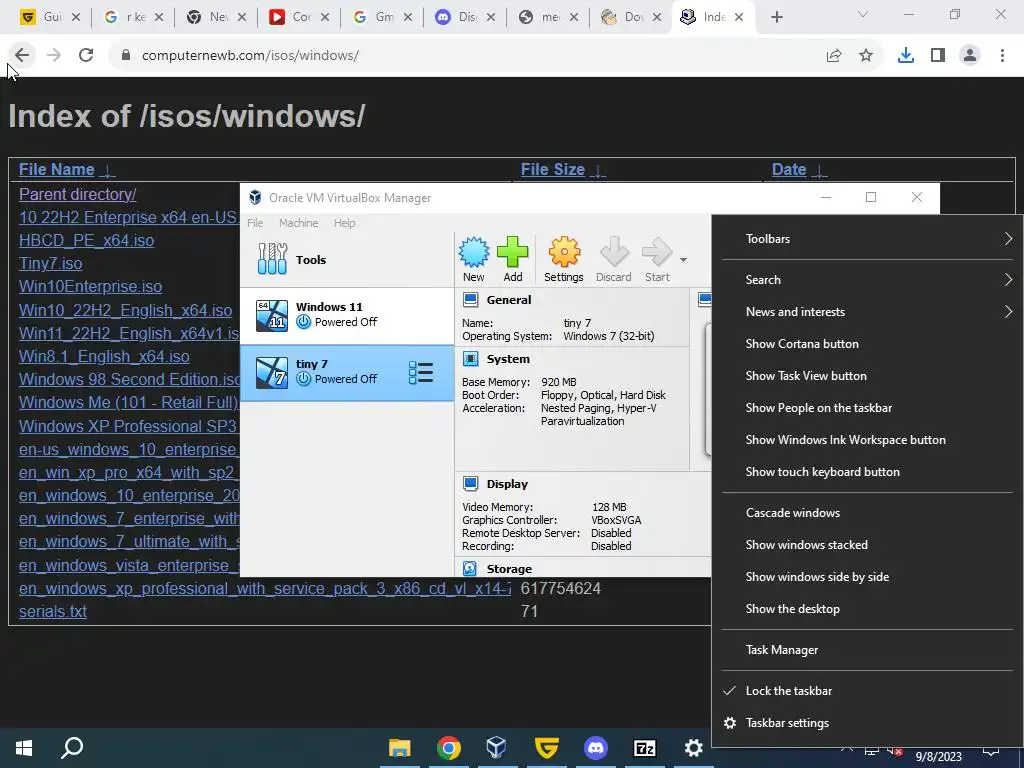Screen dimensions: 1024x768
Task: Open taskbar search magnifier
Action: click(x=72, y=748)
